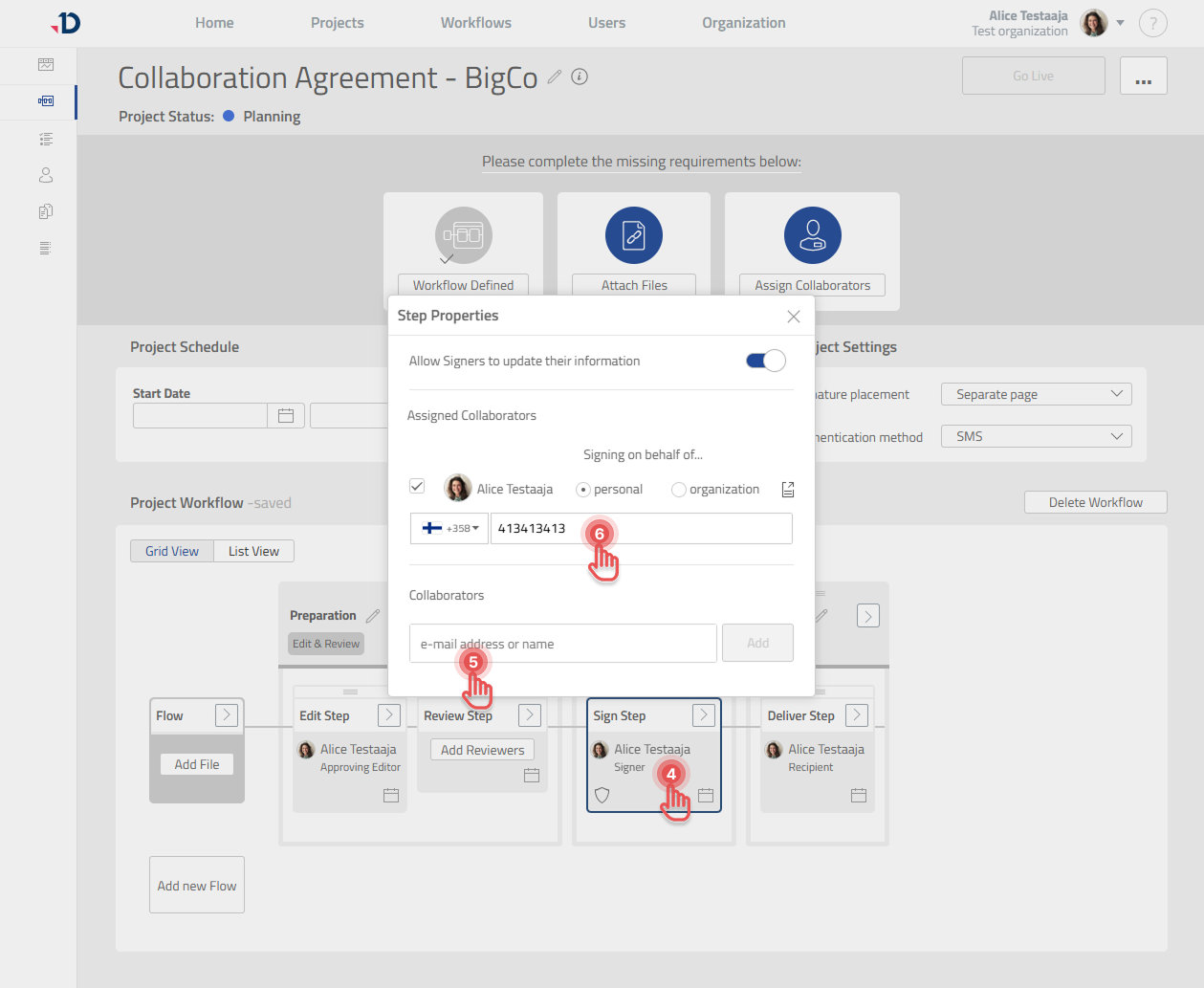Click the Attach Files circle icon

(x=633, y=235)
